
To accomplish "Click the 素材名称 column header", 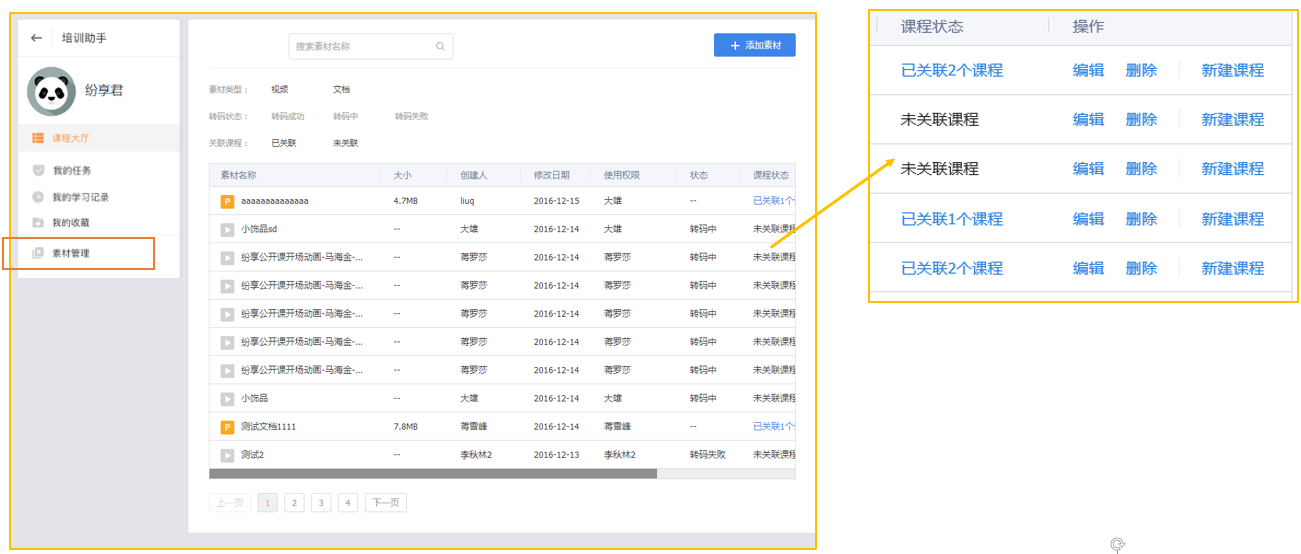I will click(238, 175).
